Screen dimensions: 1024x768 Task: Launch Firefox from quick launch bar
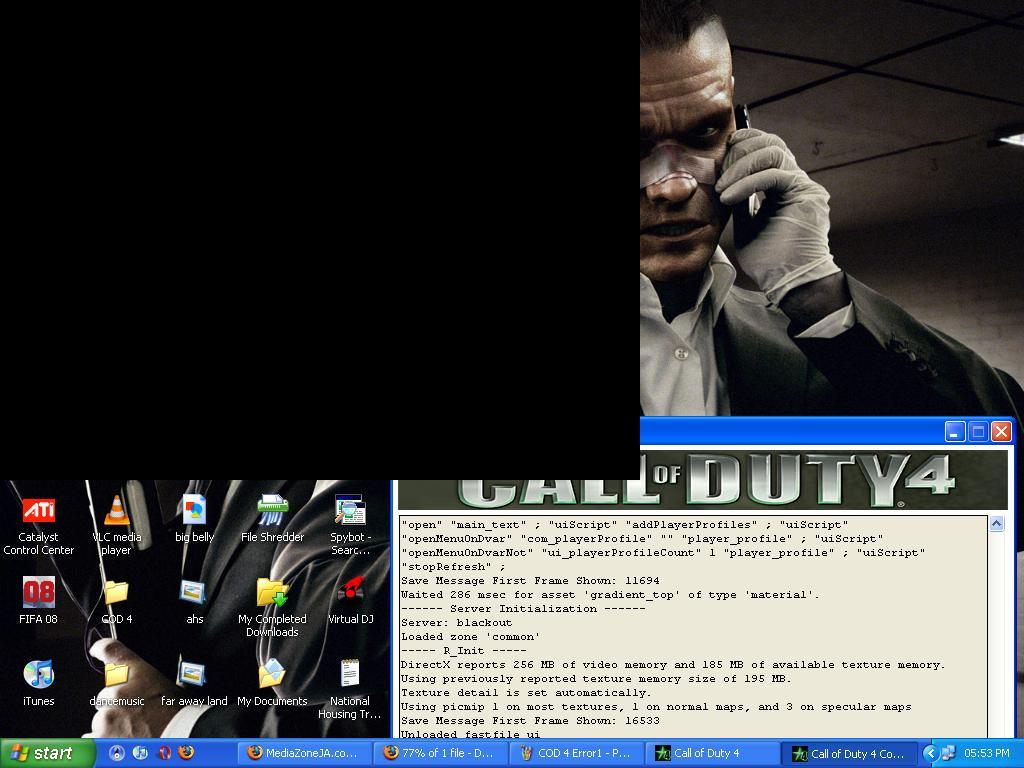click(186, 753)
